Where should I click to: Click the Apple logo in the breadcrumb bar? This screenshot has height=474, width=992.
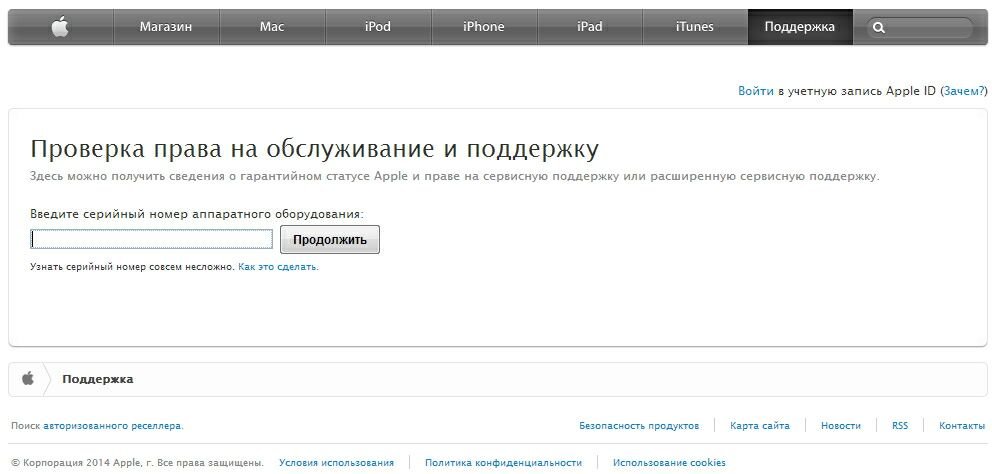point(28,379)
